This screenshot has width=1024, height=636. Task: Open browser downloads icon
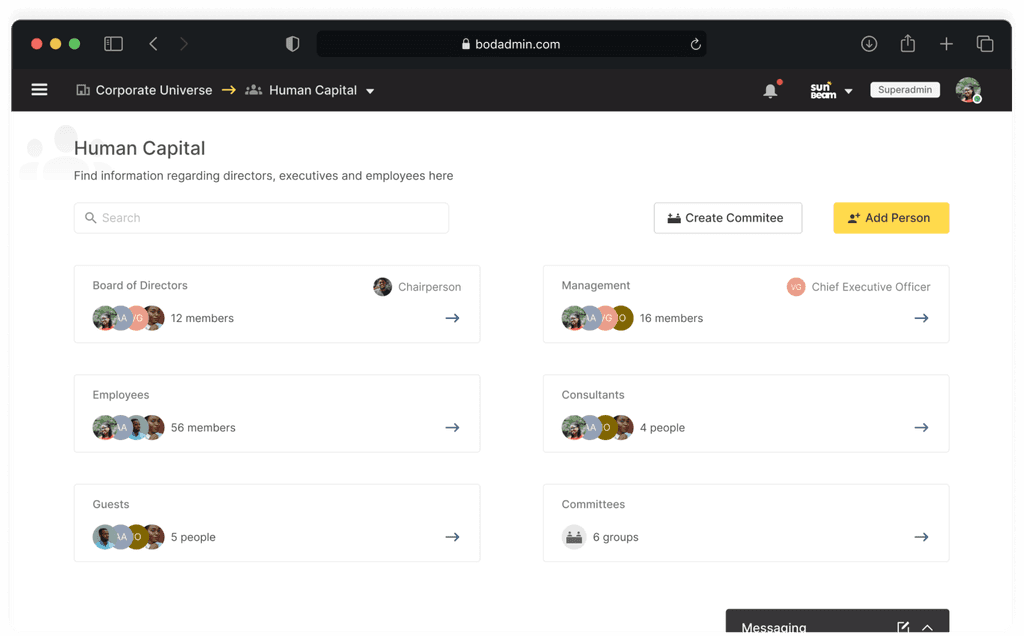pos(869,44)
